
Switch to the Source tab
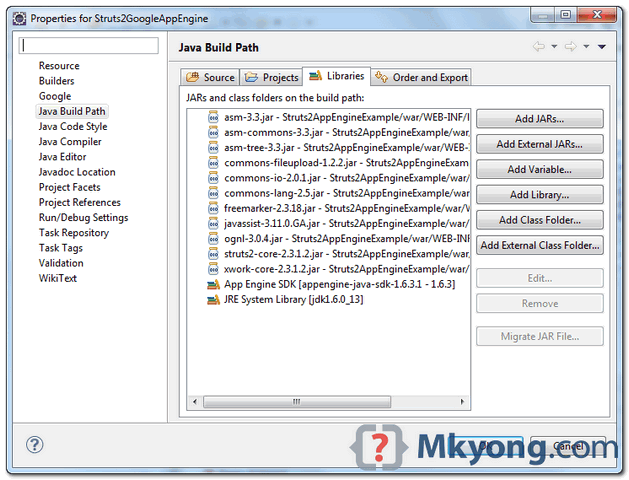(x=210, y=77)
